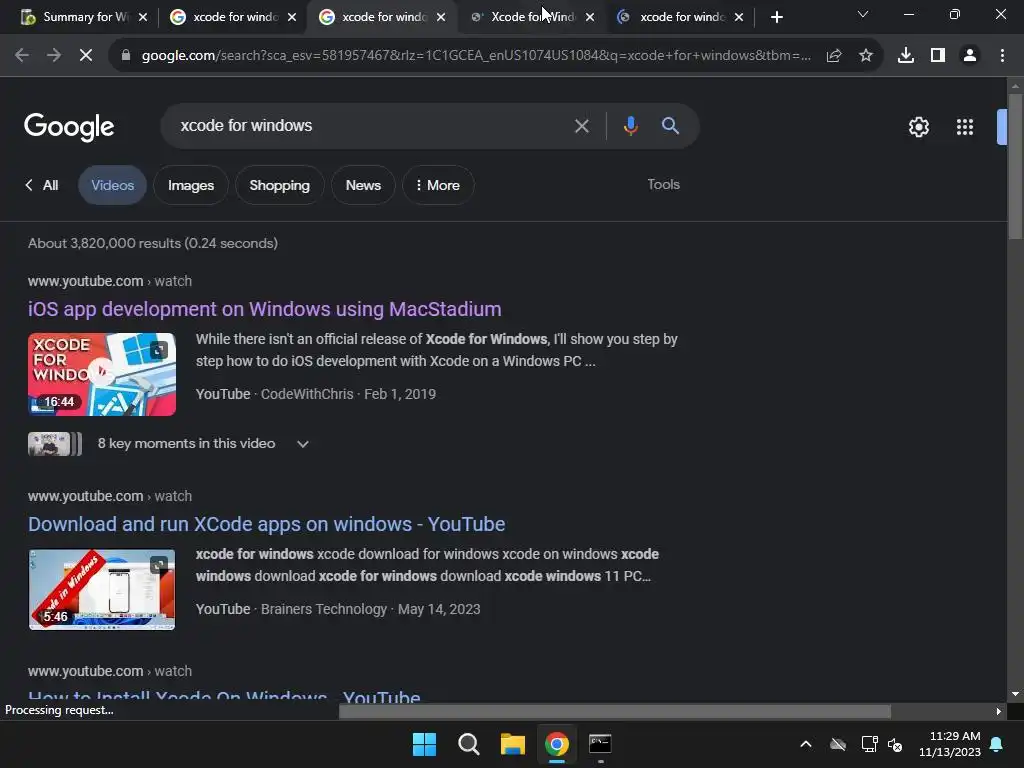The image size is (1024, 768).
Task: Click the network display tray icon
Action: coord(869,744)
